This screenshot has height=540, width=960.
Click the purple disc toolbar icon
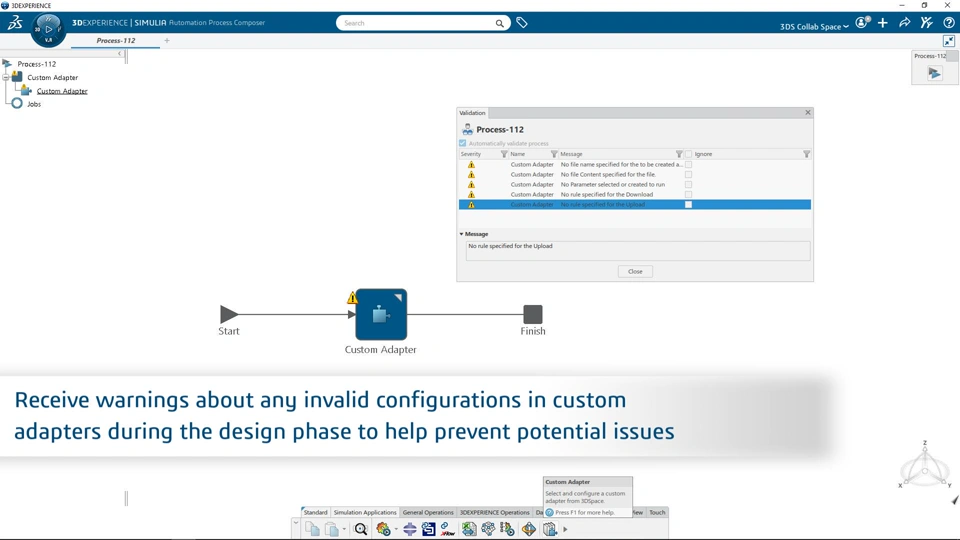(x=410, y=529)
